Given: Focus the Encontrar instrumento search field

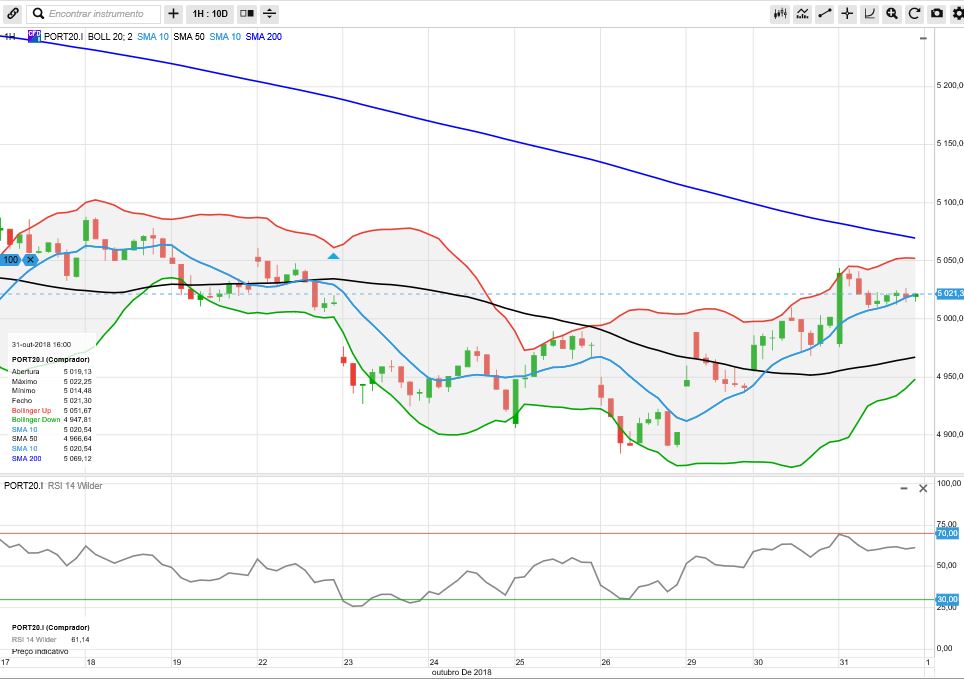Looking at the screenshot, I should point(94,14).
